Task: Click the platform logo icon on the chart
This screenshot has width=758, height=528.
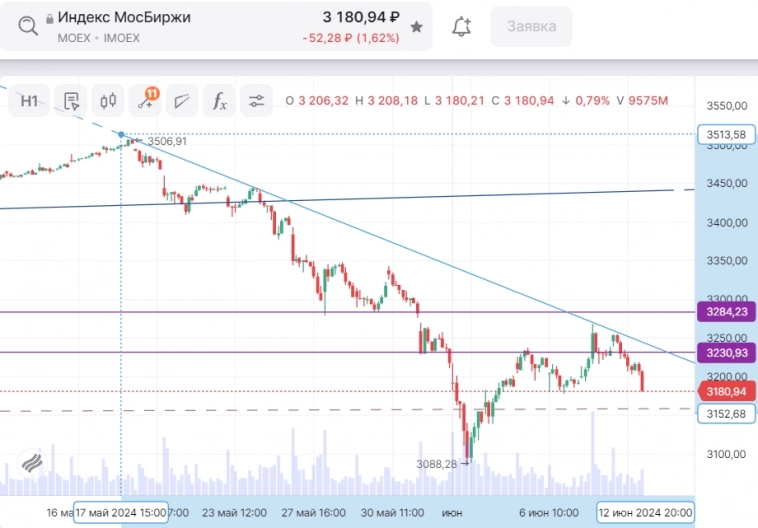Action: (x=31, y=464)
